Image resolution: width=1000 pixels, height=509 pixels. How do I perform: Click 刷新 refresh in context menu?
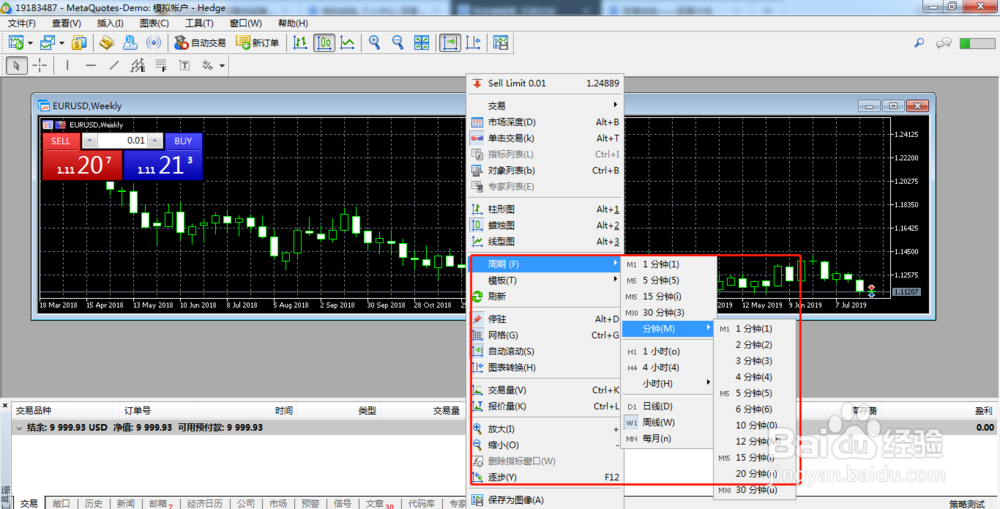(x=545, y=297)
